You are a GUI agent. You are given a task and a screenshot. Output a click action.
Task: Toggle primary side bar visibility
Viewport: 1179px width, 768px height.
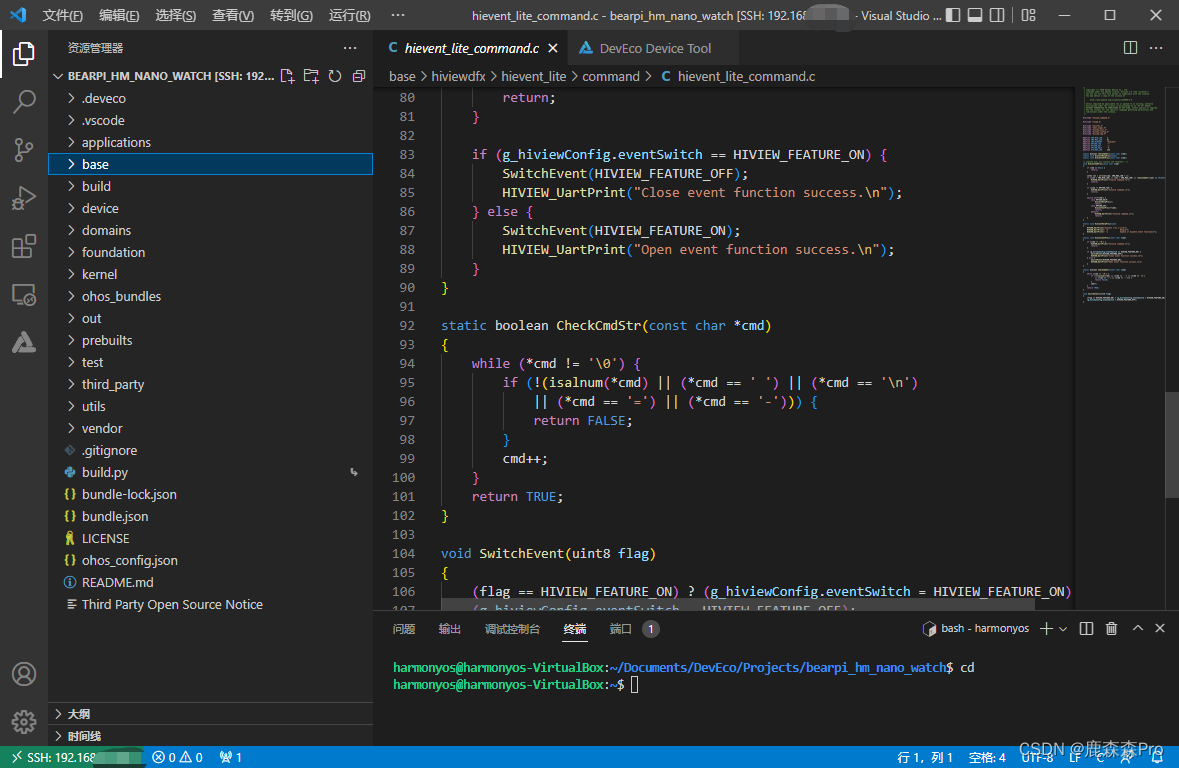pos(953,15)
